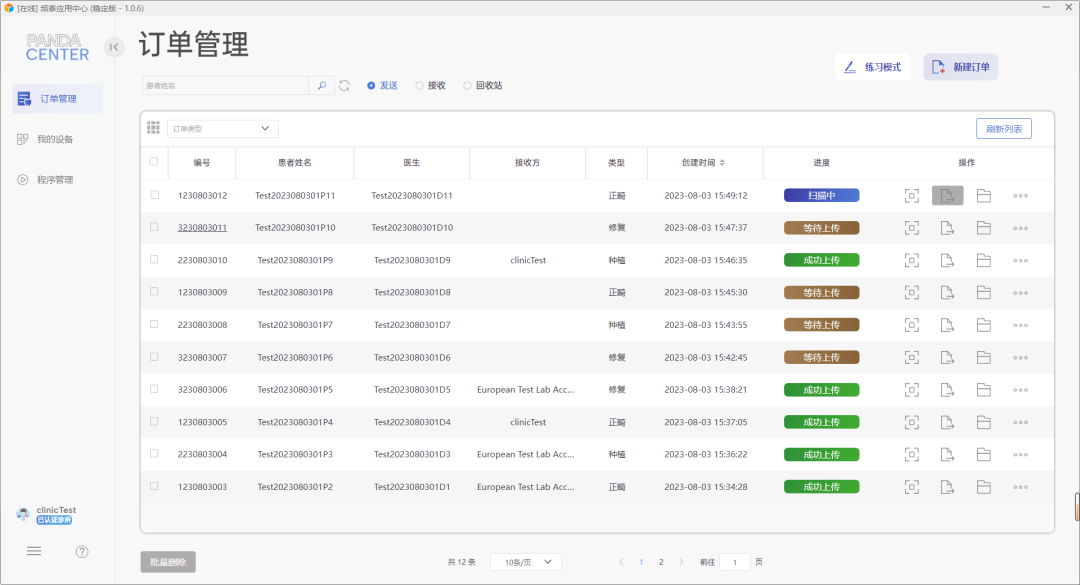This screenshot has width=1080, height=585.
Task: Click the 新建订单 button
Action: [961, 67]
